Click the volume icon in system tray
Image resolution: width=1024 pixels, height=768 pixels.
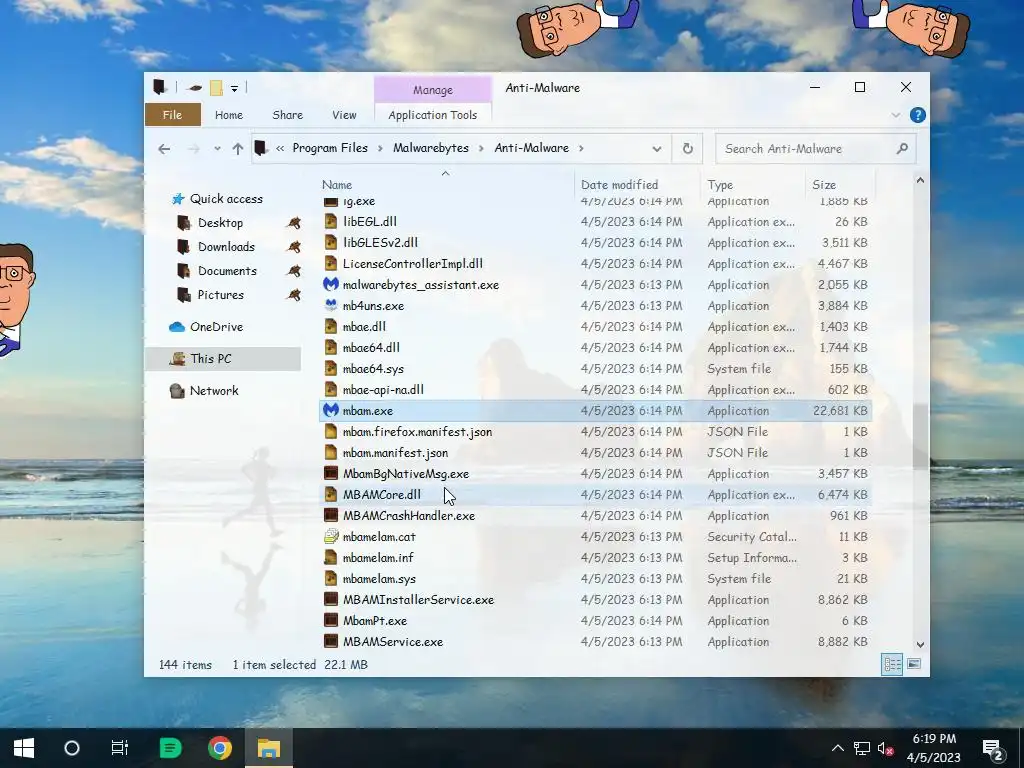tap(885, 748)
